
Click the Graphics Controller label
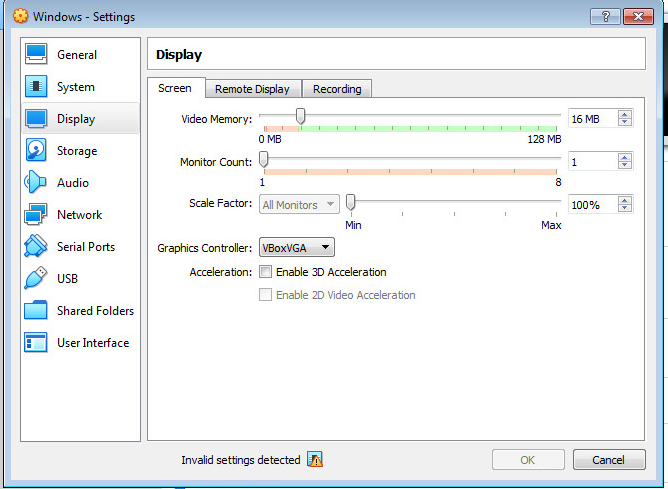204,248
